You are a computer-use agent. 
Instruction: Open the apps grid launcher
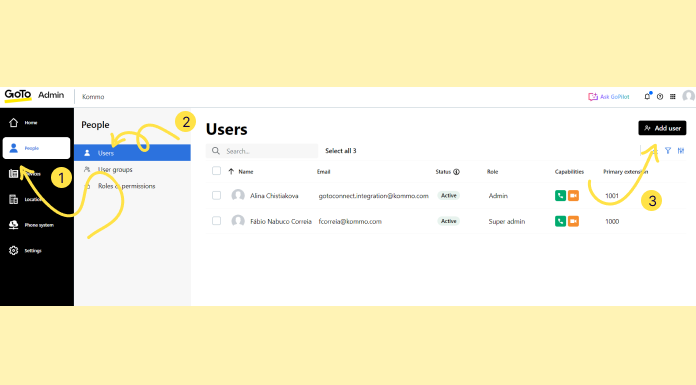coord(673,97)
